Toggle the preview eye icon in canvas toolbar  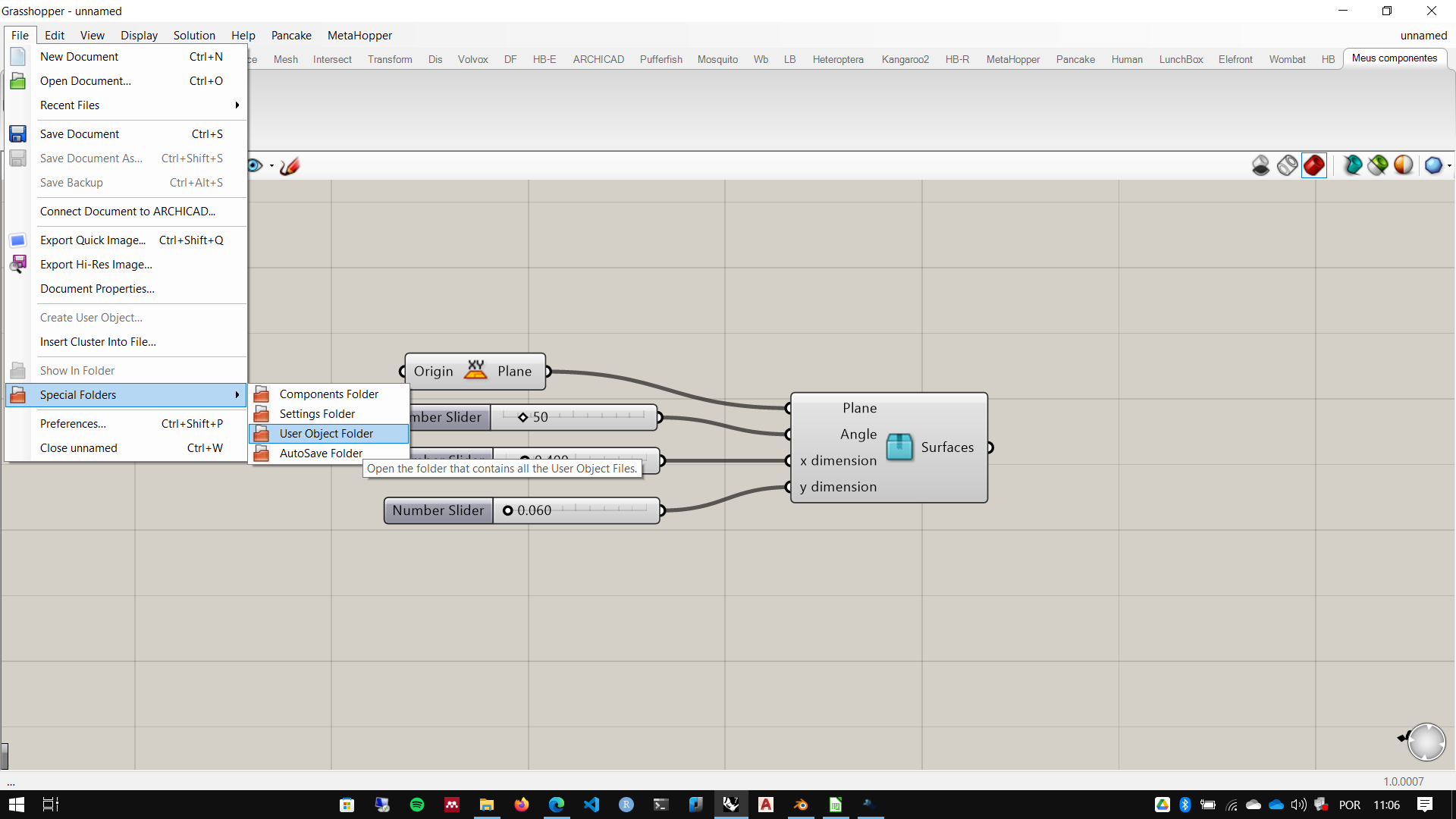click(x=255, y=165)
